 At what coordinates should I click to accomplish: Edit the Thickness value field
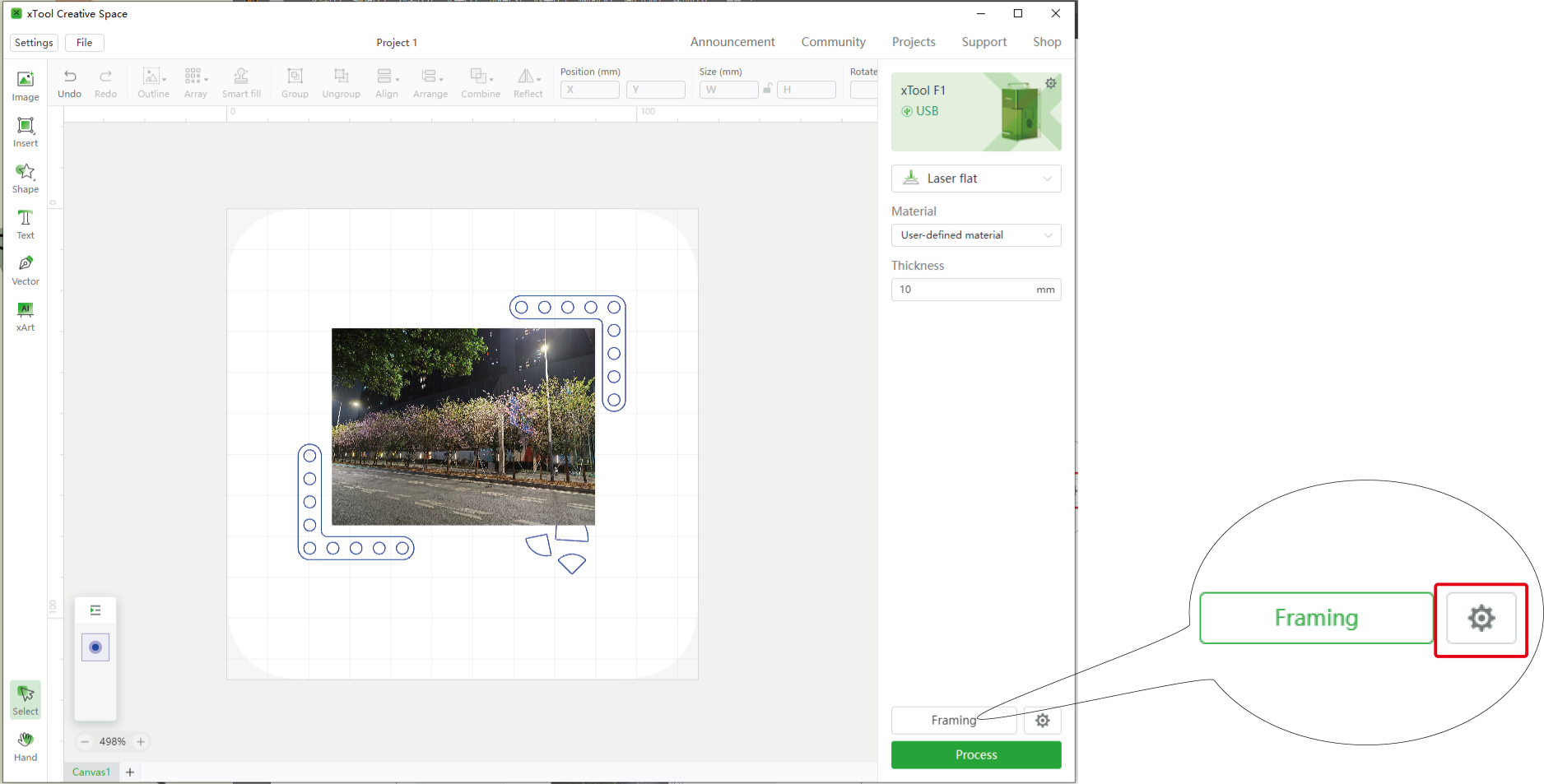[976, 290]
